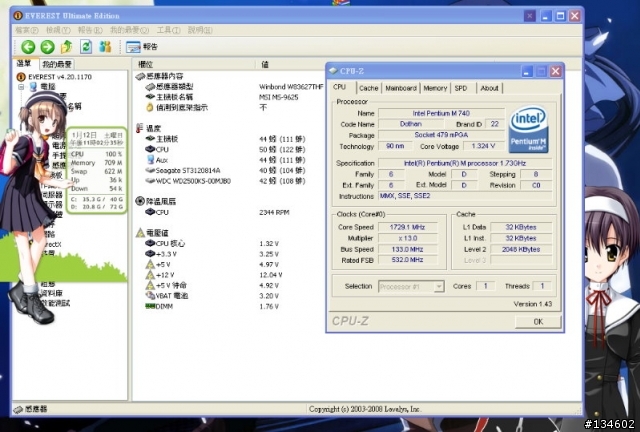Open the 工具(T) menu
Image resolution: width=640 pixels, height=432 pixels.
[x=169, y=30]
